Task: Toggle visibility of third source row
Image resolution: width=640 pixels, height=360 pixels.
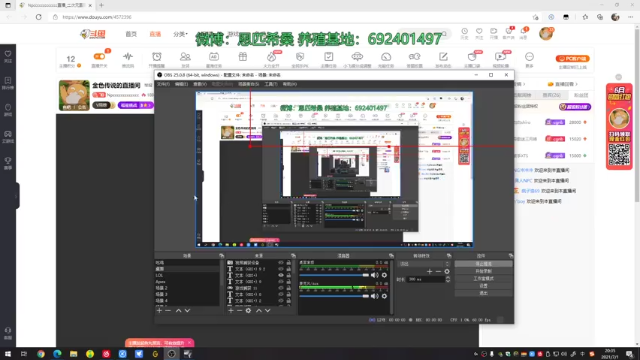Action: pos(281,275)
